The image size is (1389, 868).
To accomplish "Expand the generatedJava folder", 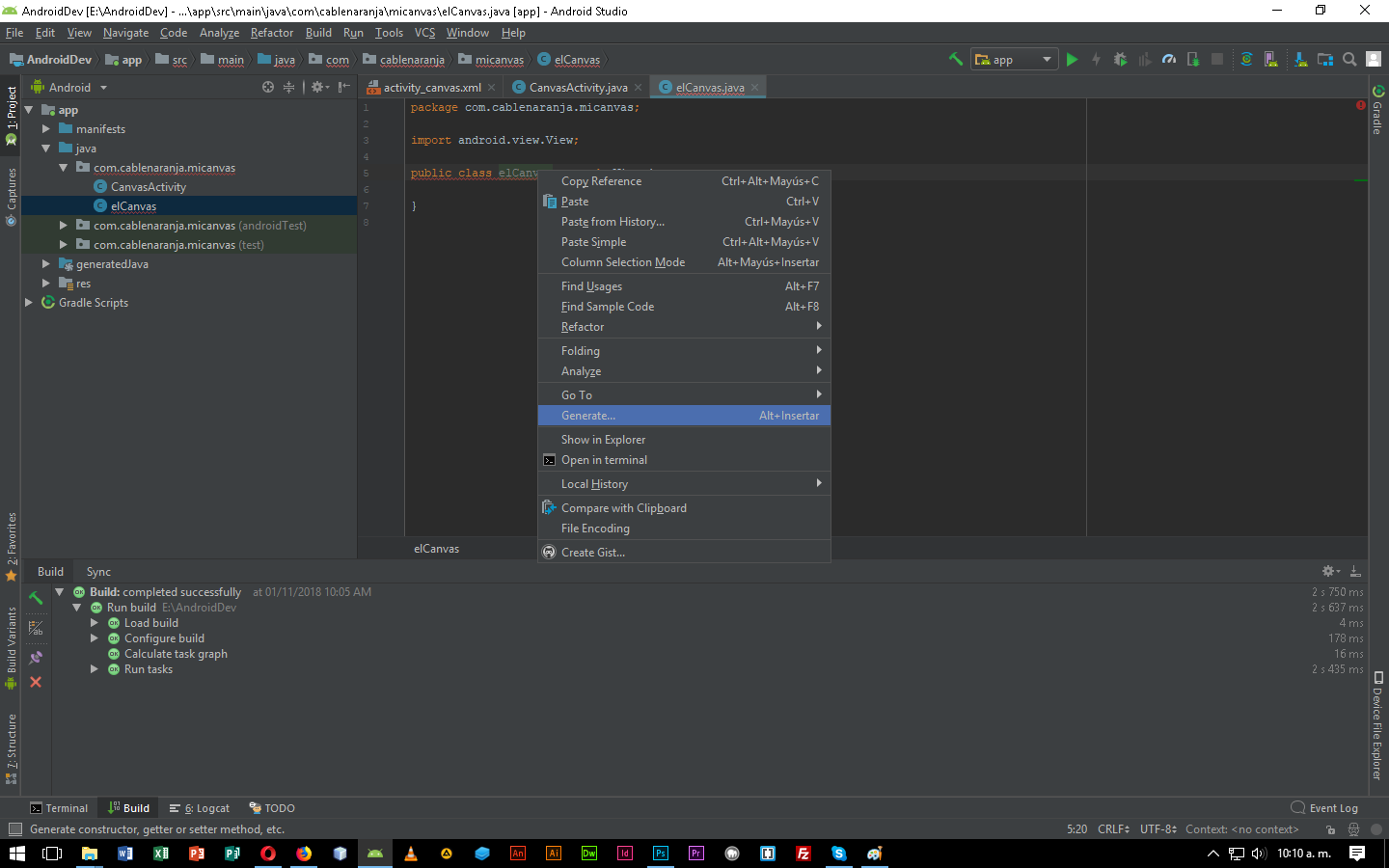I will 46,263.
